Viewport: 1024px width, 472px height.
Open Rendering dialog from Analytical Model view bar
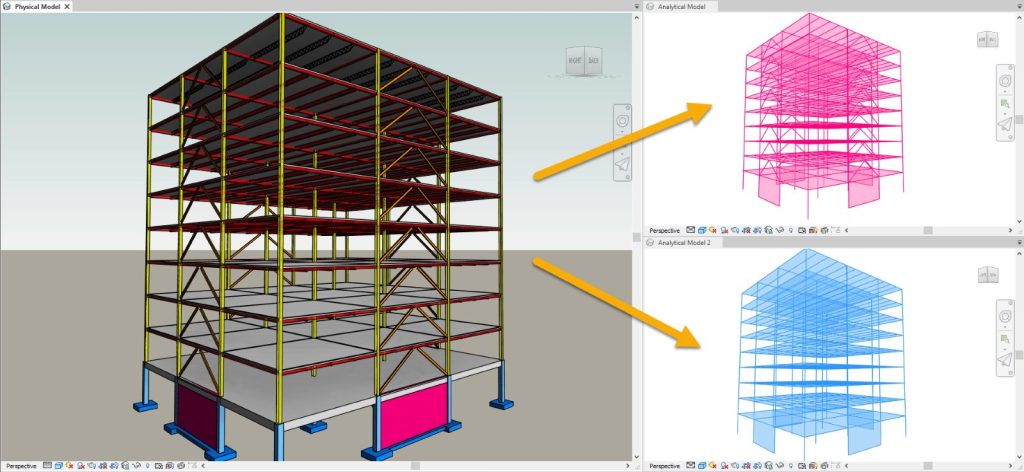(735, 230)
